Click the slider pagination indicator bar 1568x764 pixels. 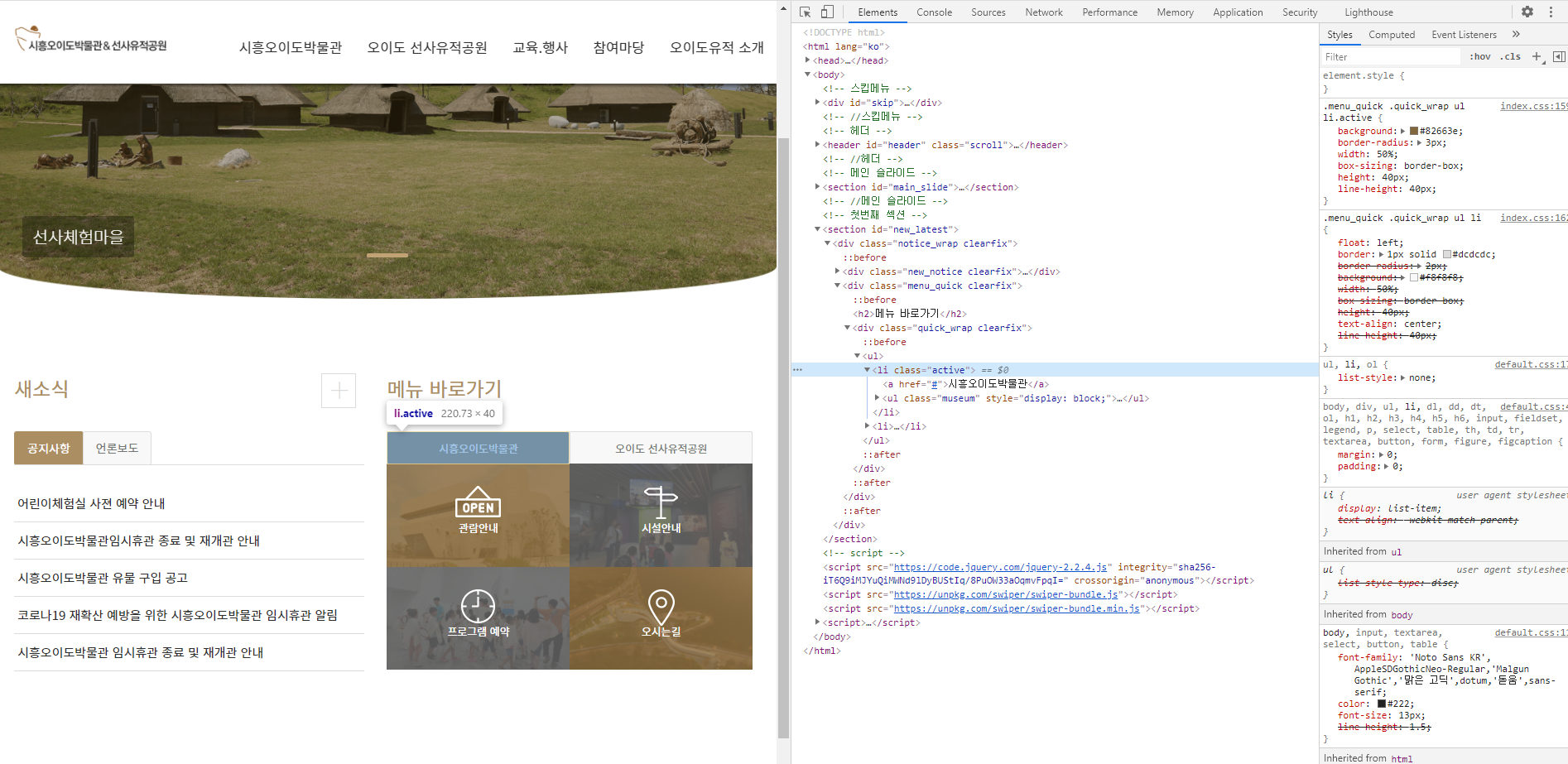(387, 255)
